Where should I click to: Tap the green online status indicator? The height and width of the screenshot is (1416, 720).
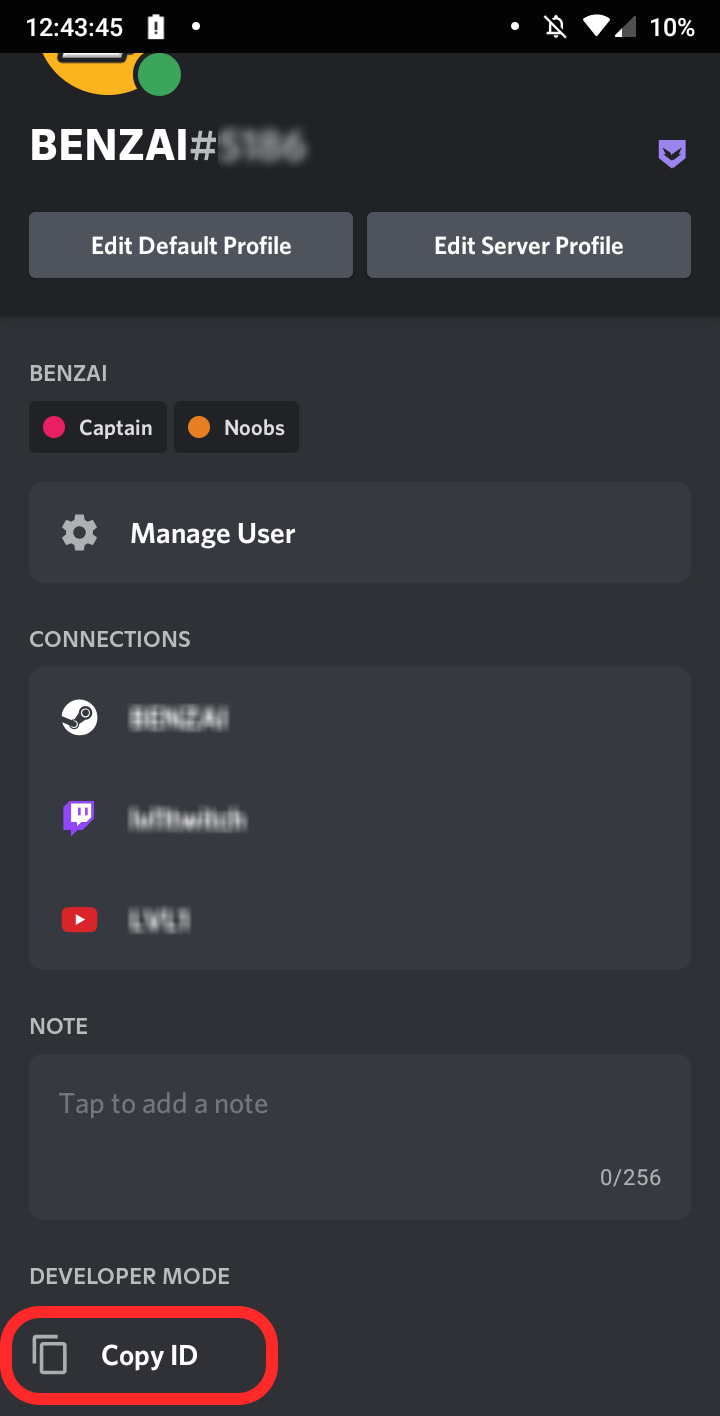[x=158, y=74]
